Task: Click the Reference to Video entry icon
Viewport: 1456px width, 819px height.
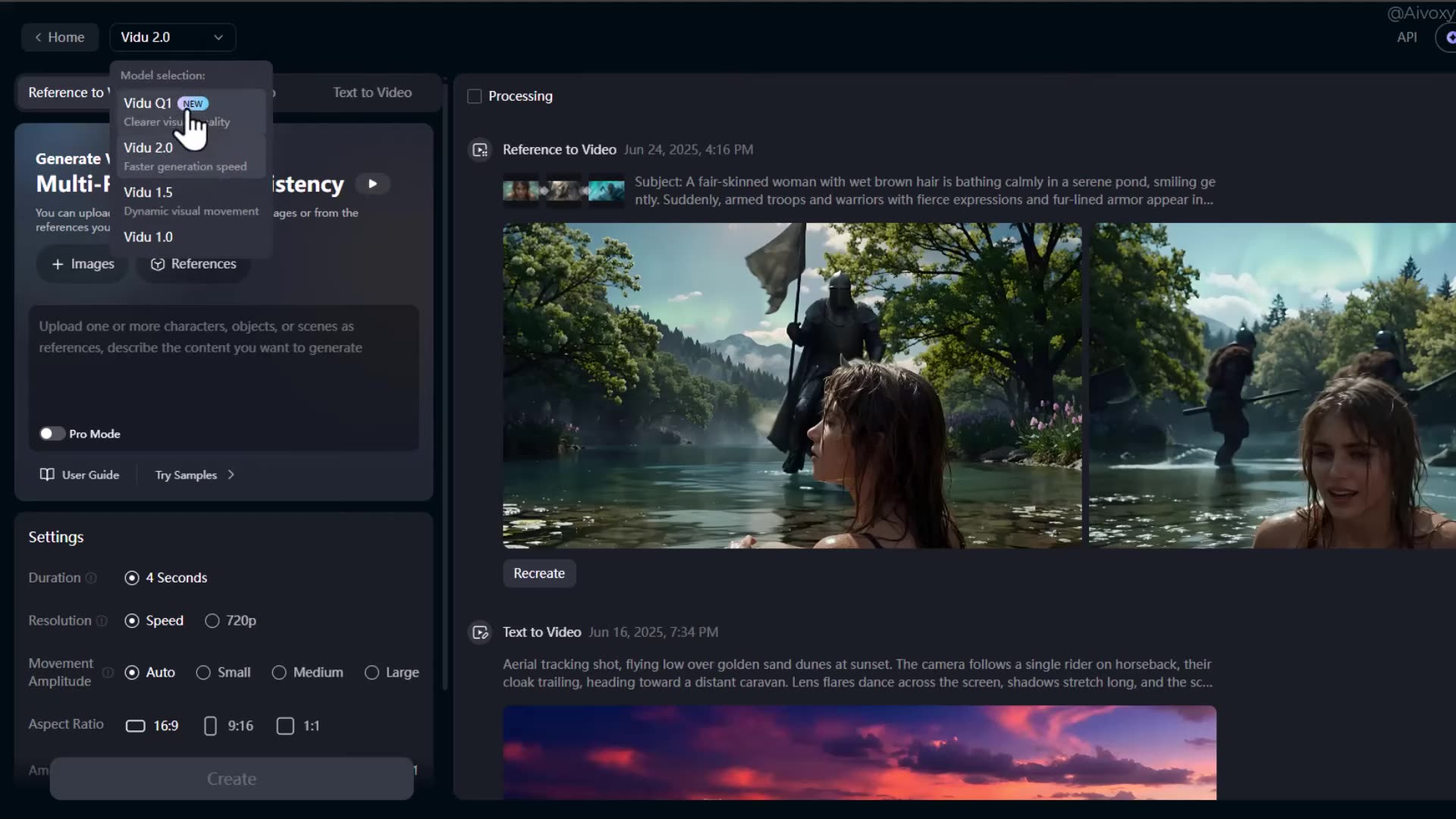Action: pyautogui.click(x=480, y=150)
